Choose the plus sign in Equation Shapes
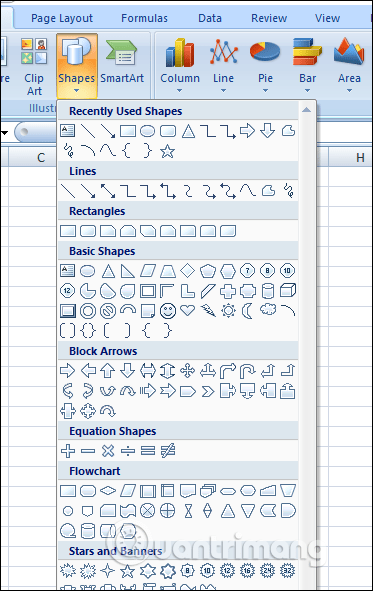Viewport: 373px width, 591px height. (x=68, y=450)
